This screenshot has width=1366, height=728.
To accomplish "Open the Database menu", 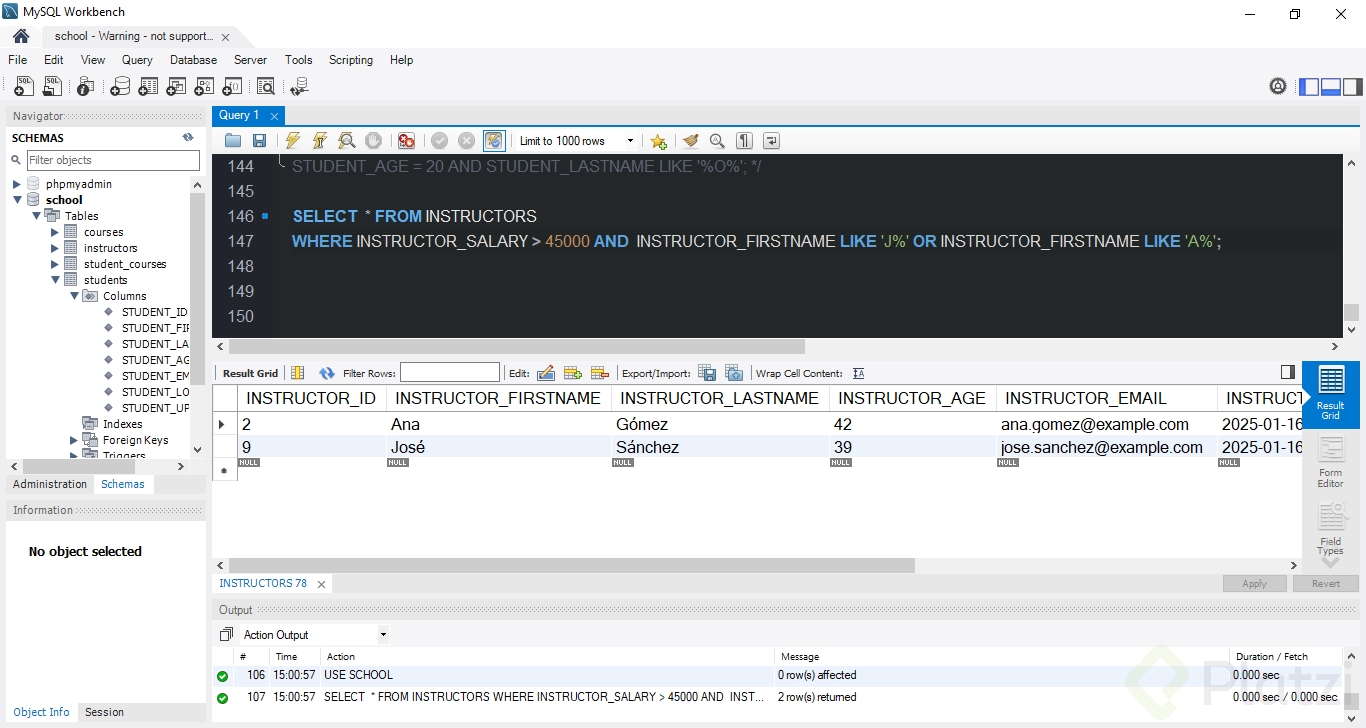I will click(x=193, y=60).
